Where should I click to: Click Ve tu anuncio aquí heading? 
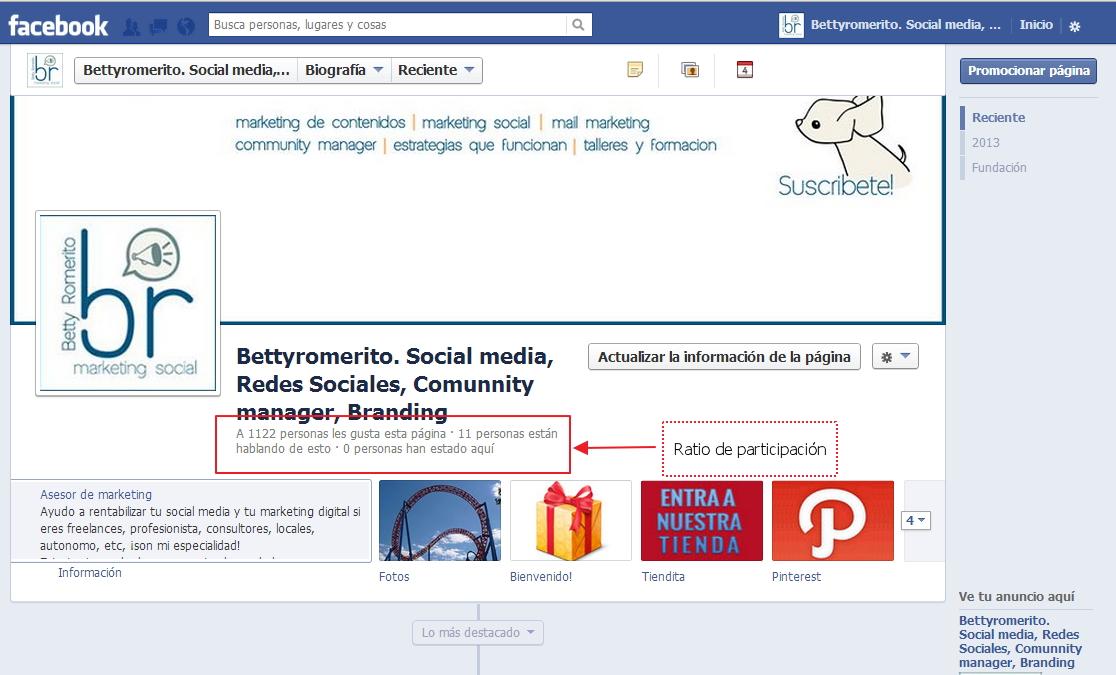tap(1016, 597)
